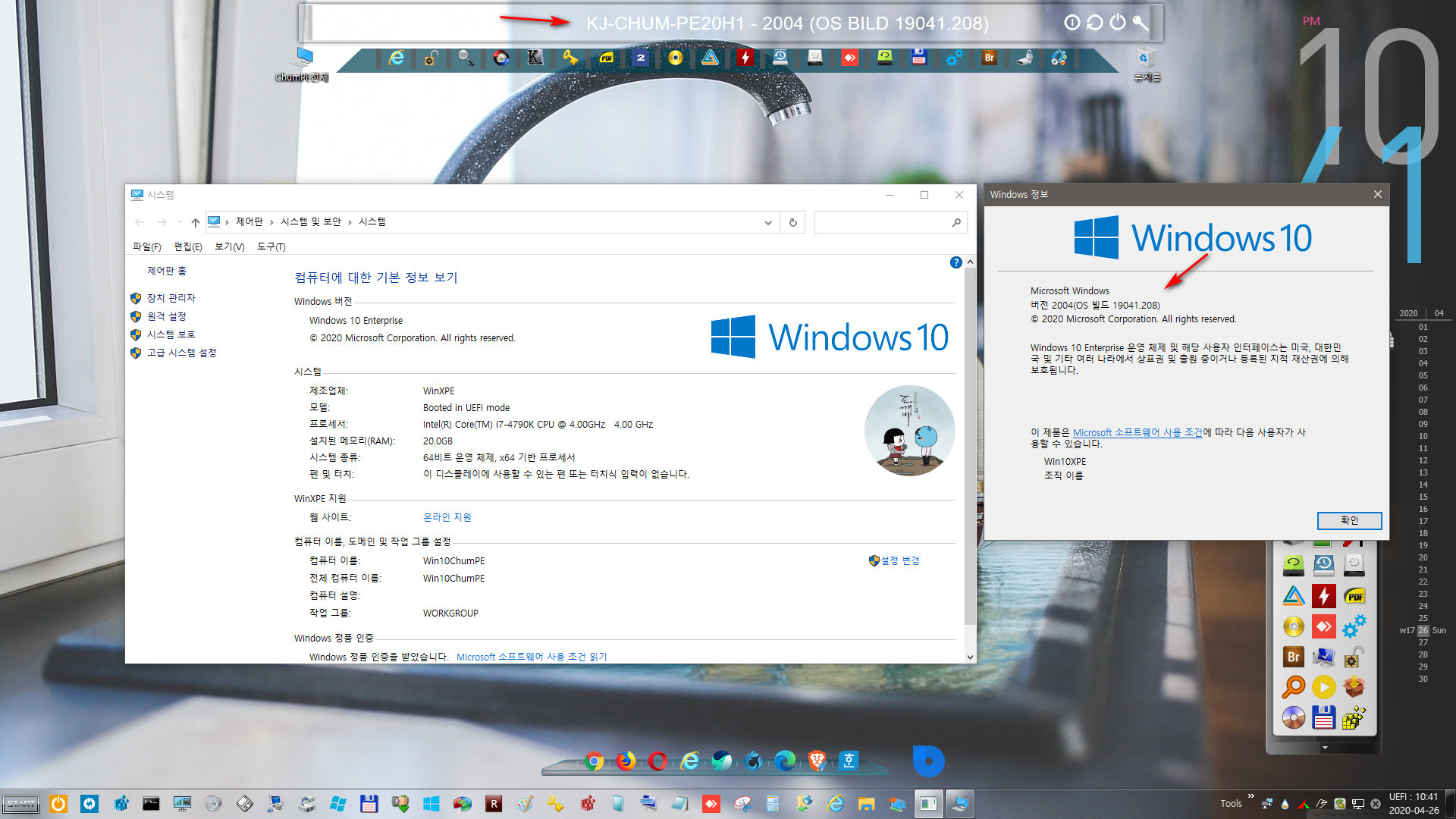Image resolution: width=1456 pixels, height=819 pixels.
Task: Click the gold disc icon in top dock
Action: coord(675,58)
